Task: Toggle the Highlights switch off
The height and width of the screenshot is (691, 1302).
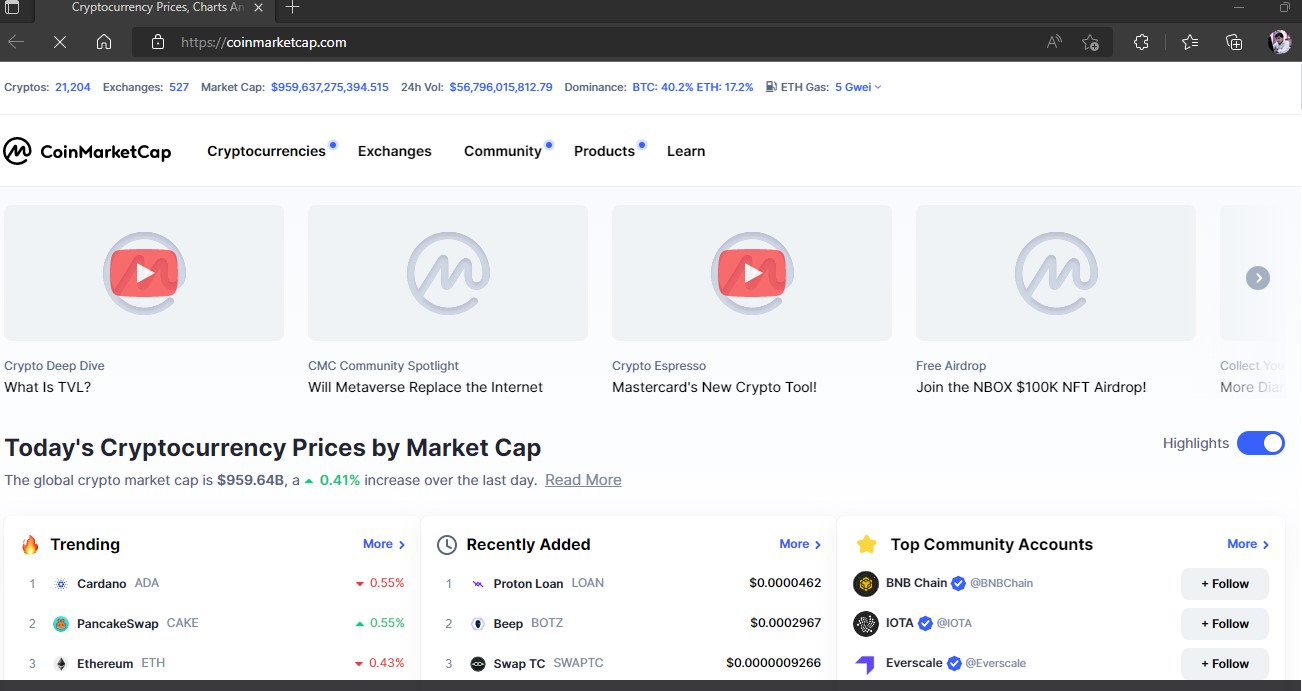Action: 1260,443
